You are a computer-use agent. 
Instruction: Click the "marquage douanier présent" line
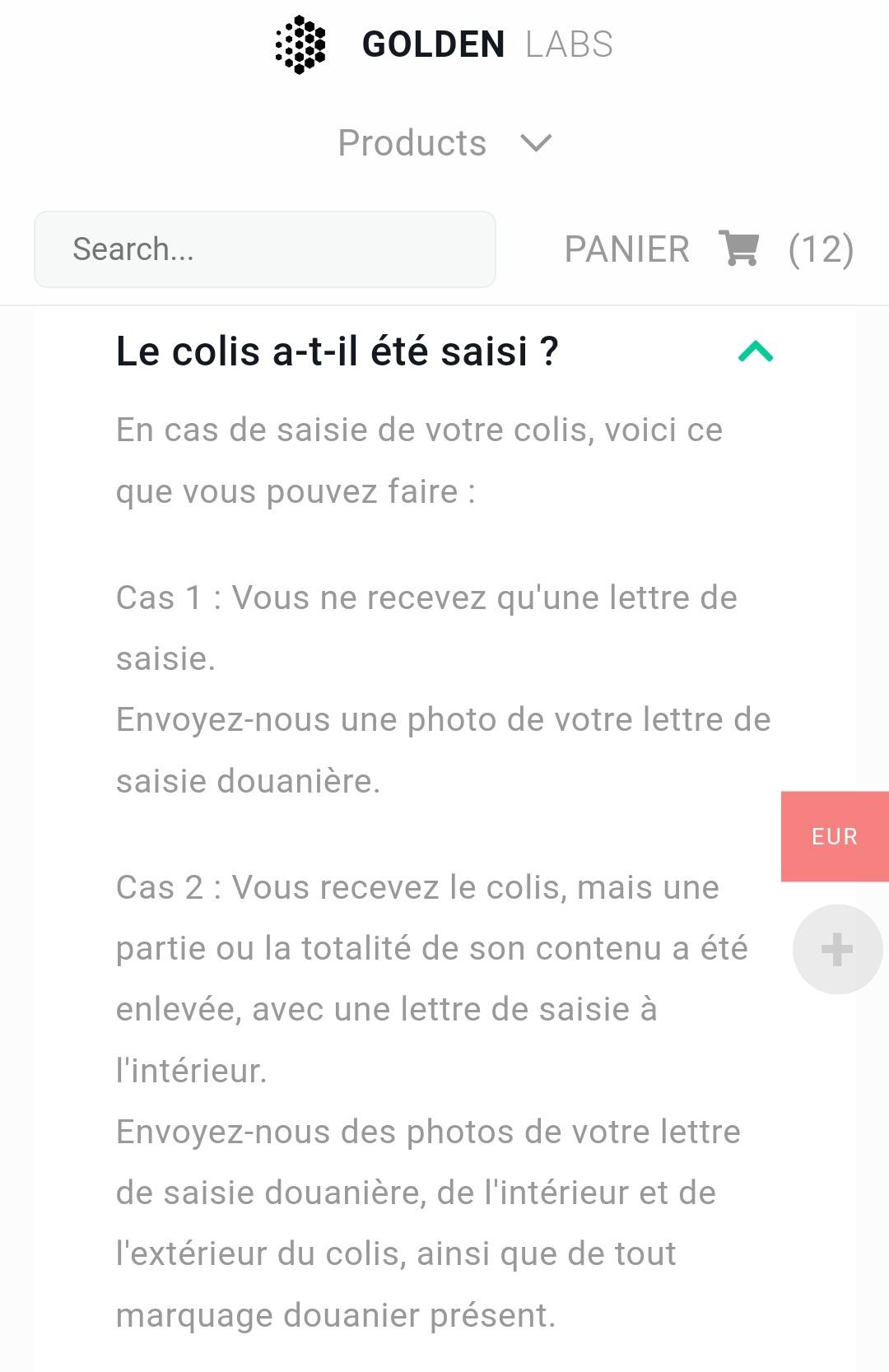(x=336, y=1315)
